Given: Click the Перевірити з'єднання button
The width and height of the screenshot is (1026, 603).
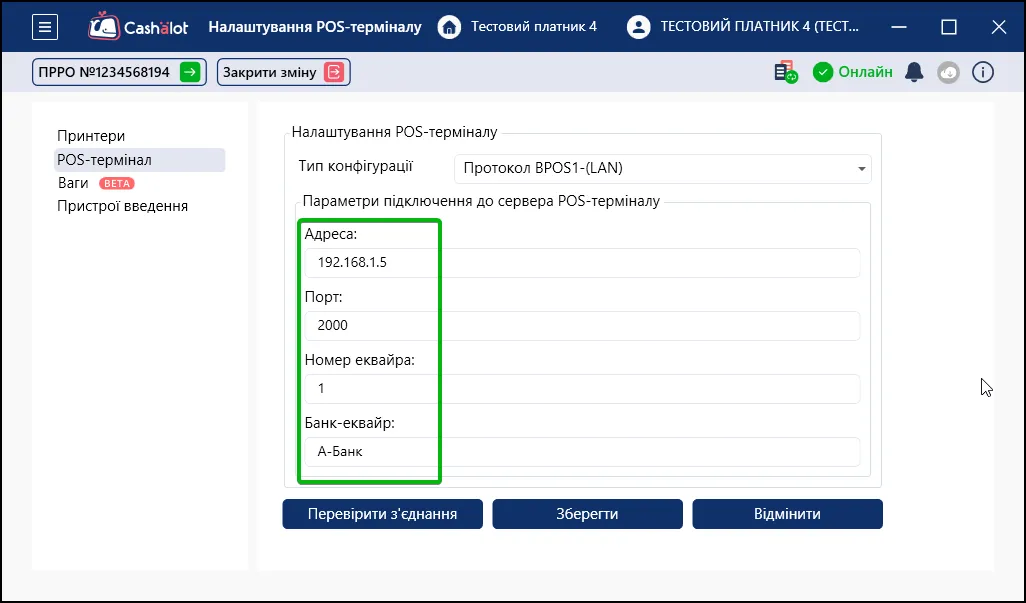Looking at the screenshot, I should click(383, 514).
